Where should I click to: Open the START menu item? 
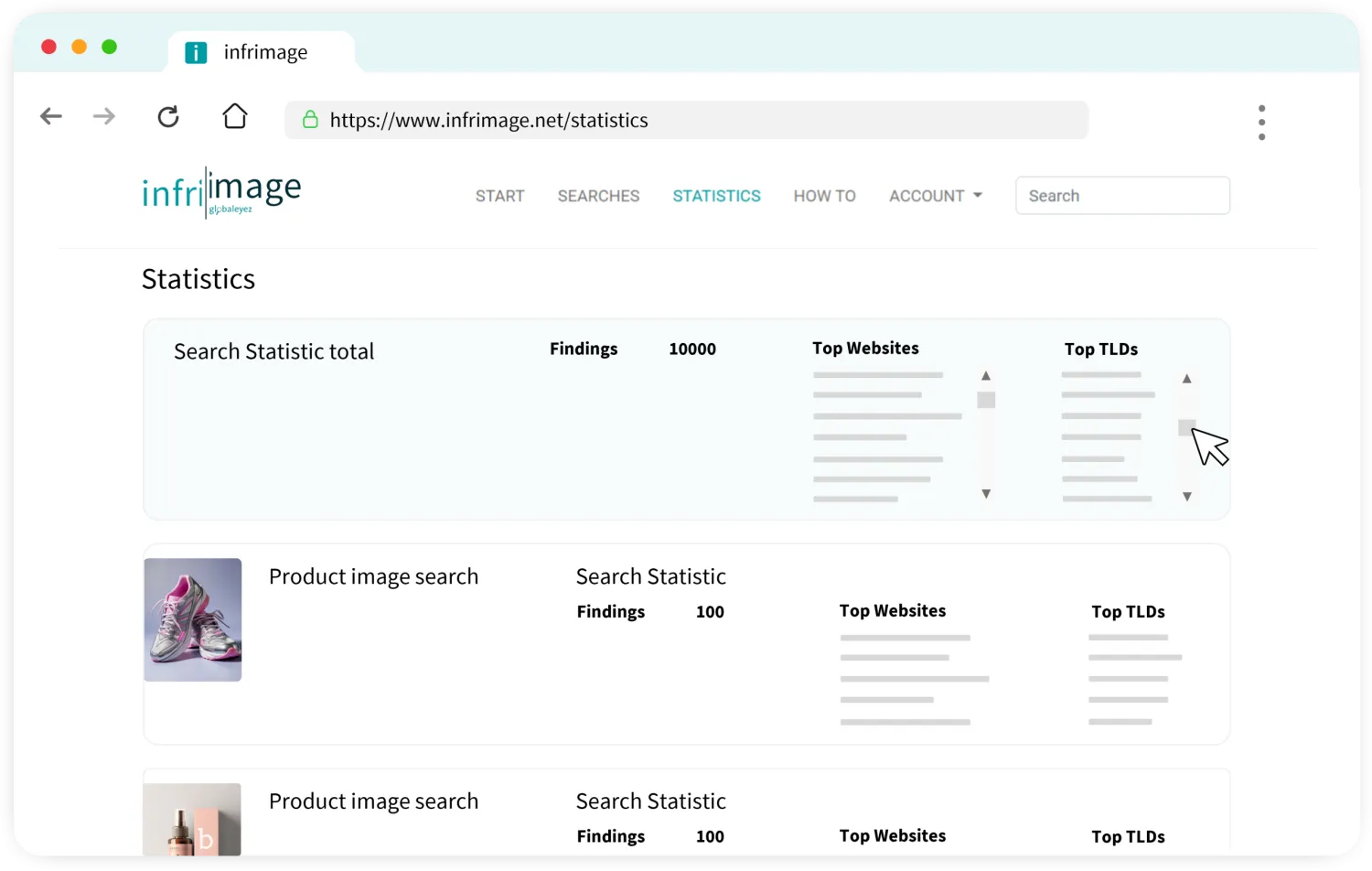coord(499,196)
